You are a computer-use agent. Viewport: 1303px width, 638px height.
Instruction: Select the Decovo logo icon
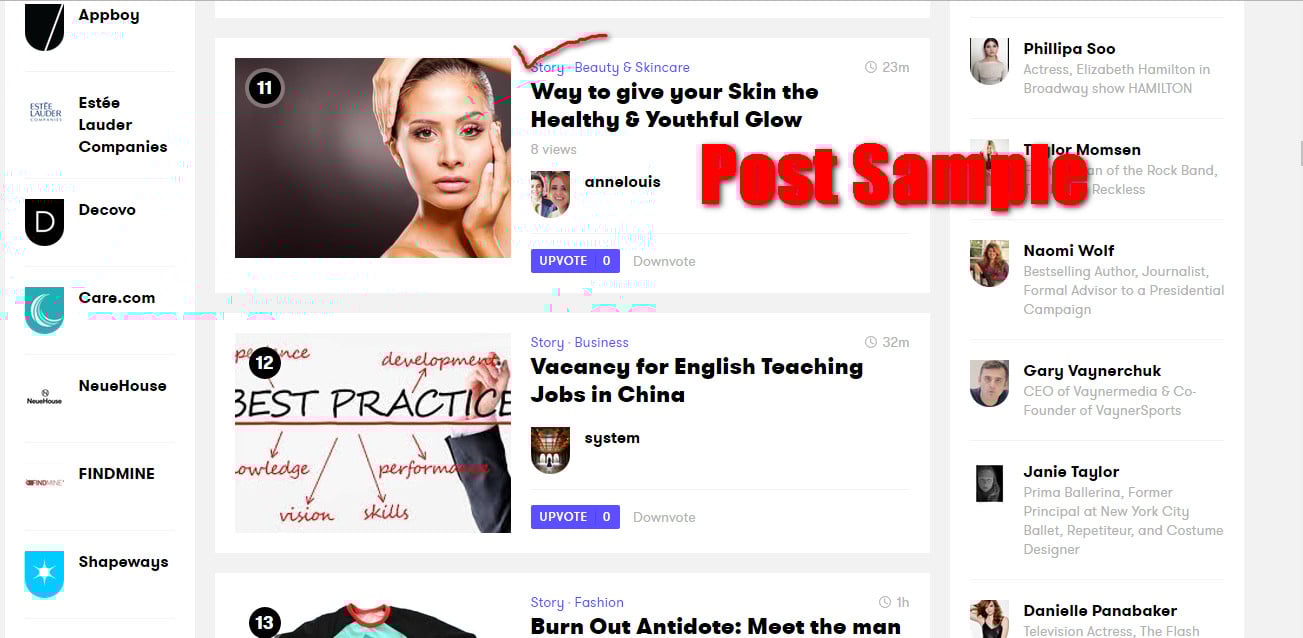pos(44,222)
